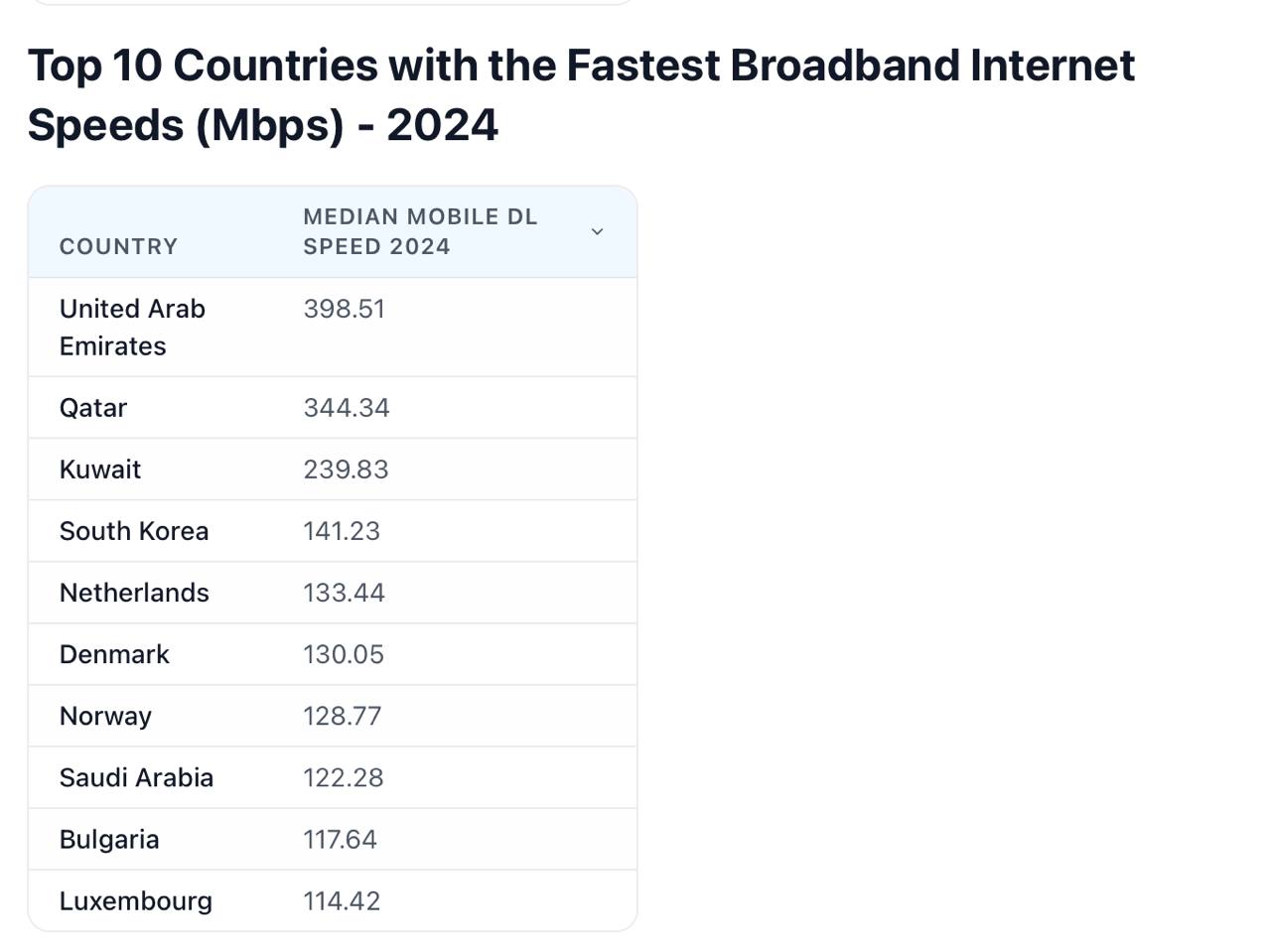Click on the Norway row label

(105, 716)
